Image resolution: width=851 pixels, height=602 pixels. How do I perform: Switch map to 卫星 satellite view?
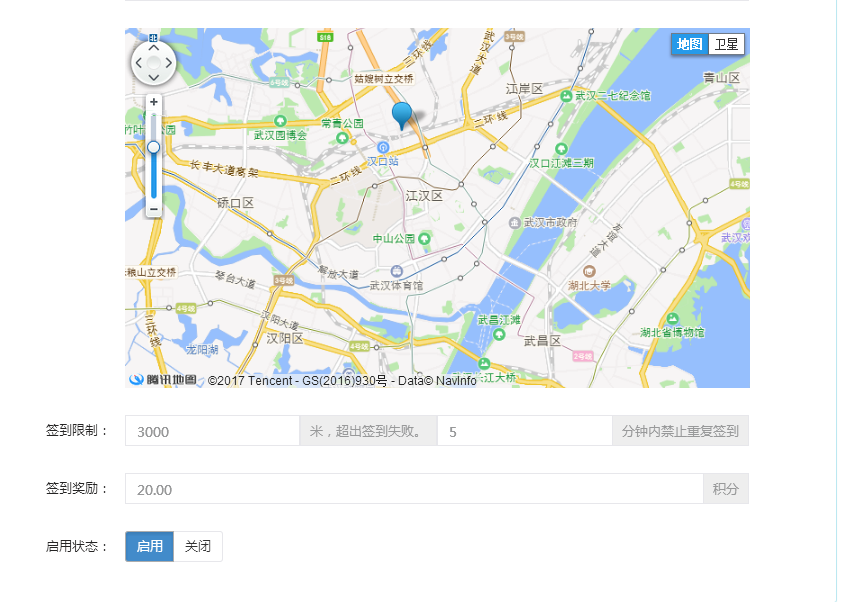point(726,44)
